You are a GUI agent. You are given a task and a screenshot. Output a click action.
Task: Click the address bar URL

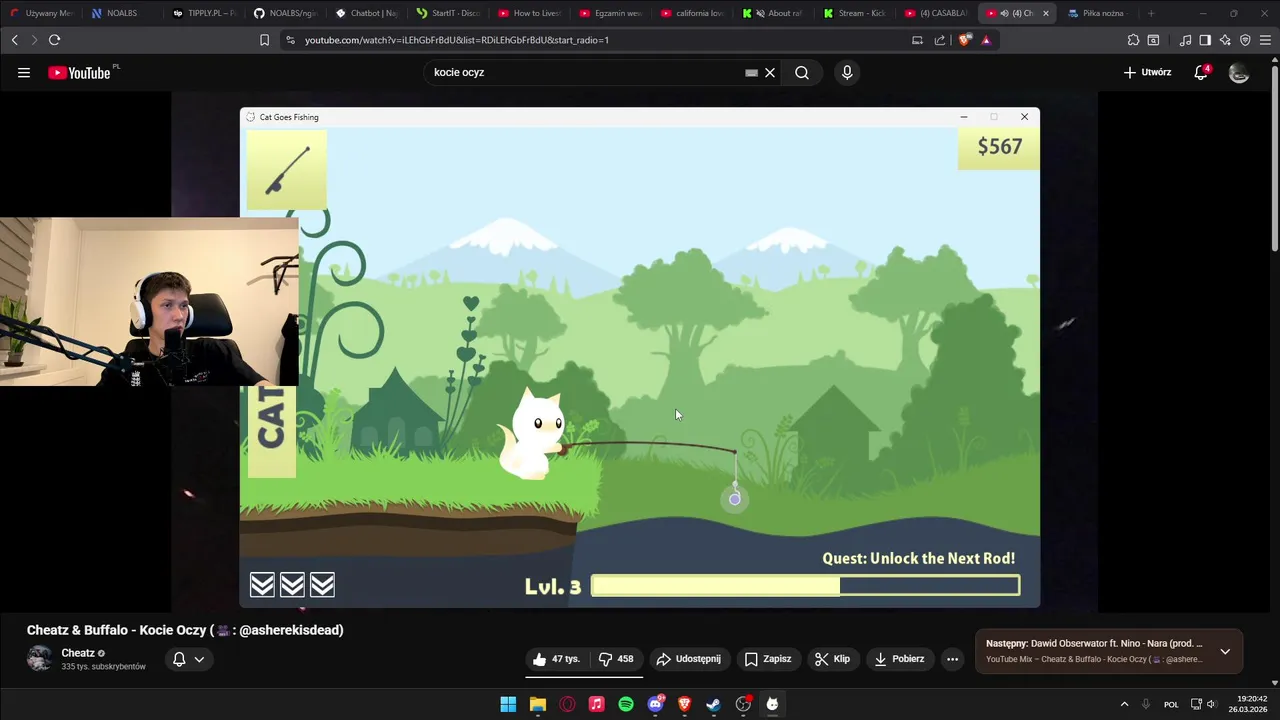(x=457, y=40)
